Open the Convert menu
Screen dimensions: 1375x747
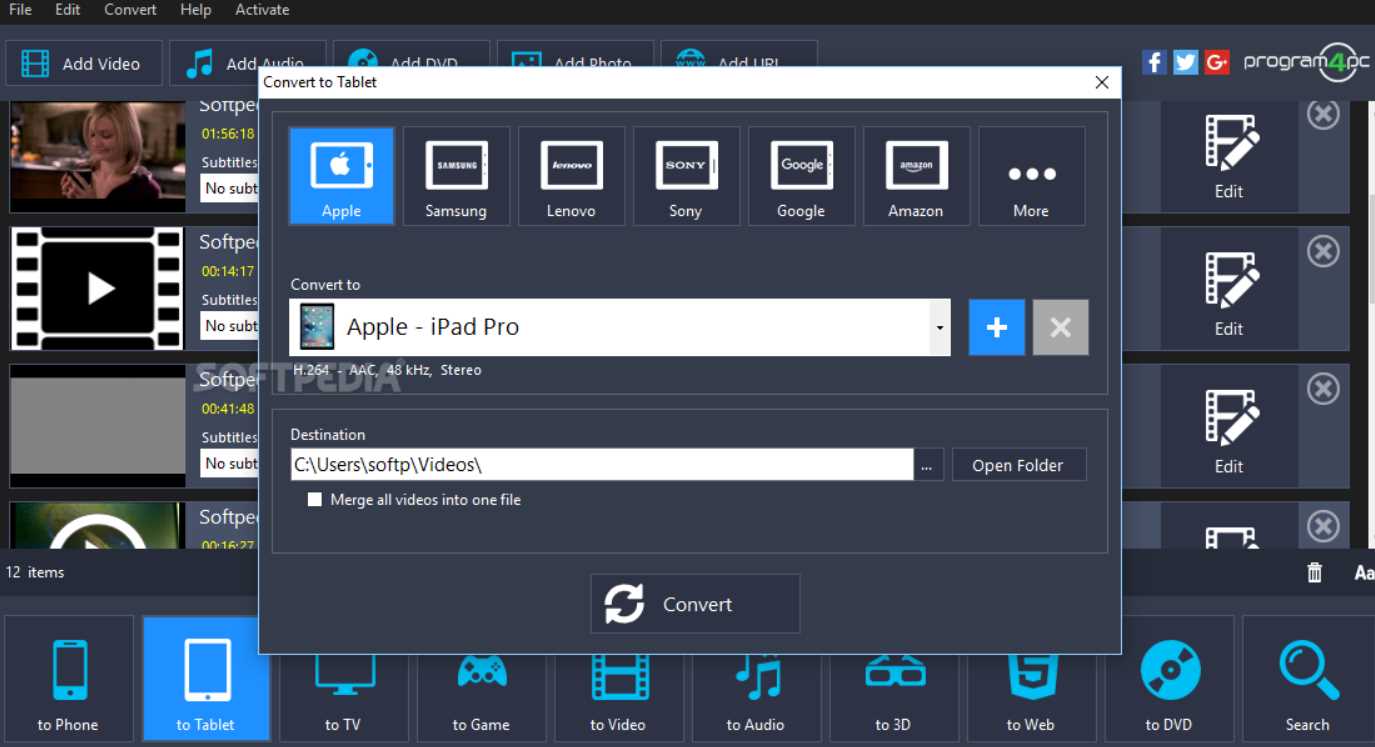point(130,10)
